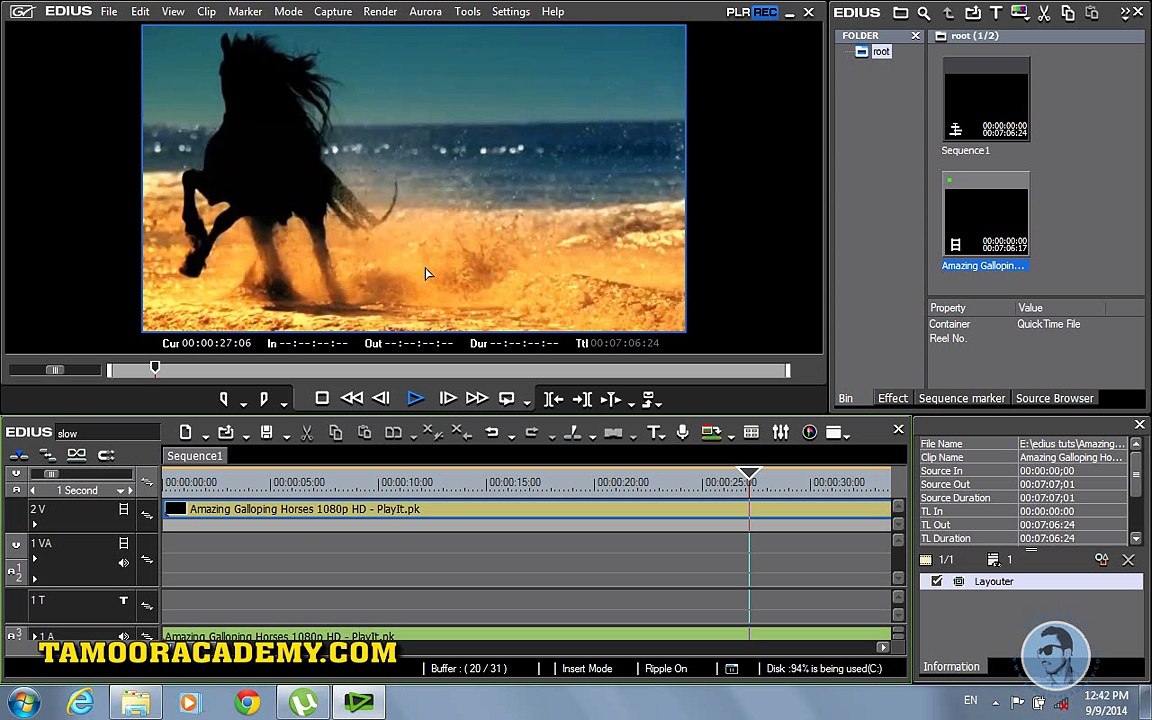Click the Rewind button in the player
This screenshot has width=1152, height=720.
coord(351,398)
